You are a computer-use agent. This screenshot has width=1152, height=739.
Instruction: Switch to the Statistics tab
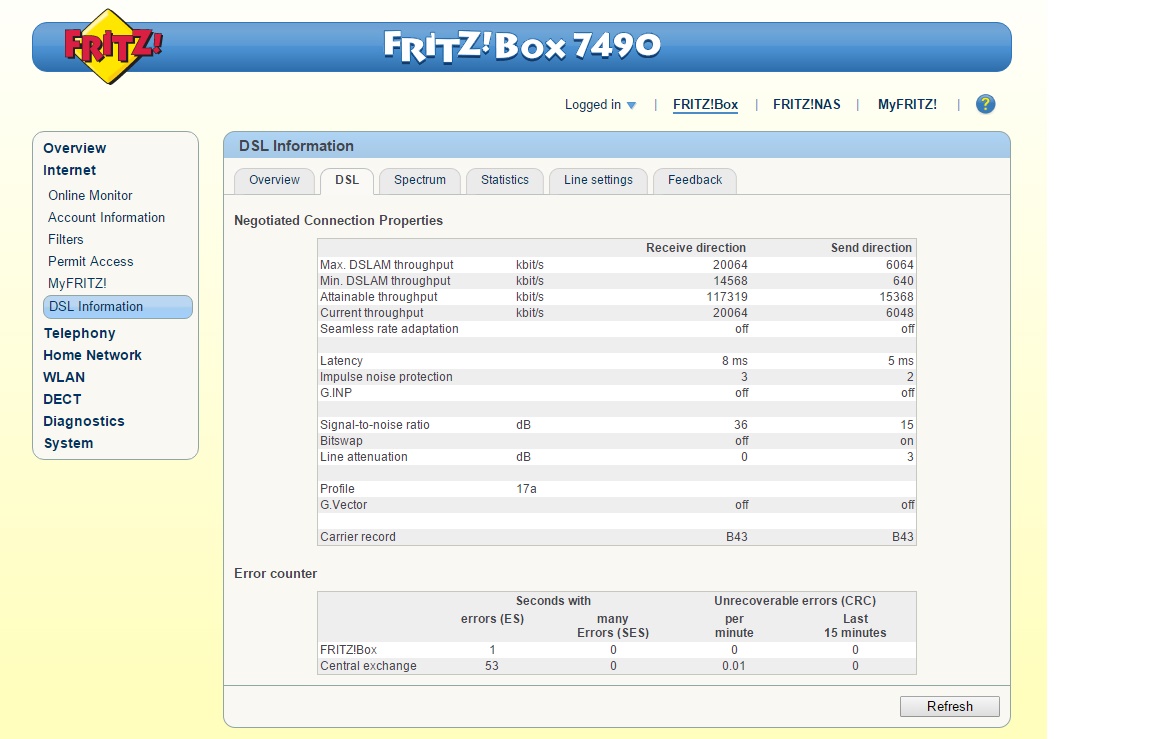504,180
